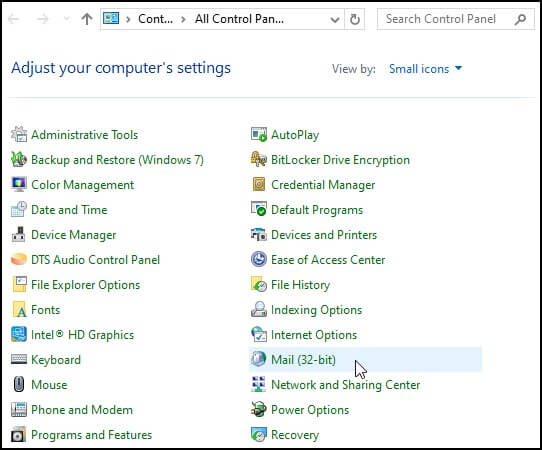Open the Phone and Modem link text

pyautogui.click(x=82, y=410)
